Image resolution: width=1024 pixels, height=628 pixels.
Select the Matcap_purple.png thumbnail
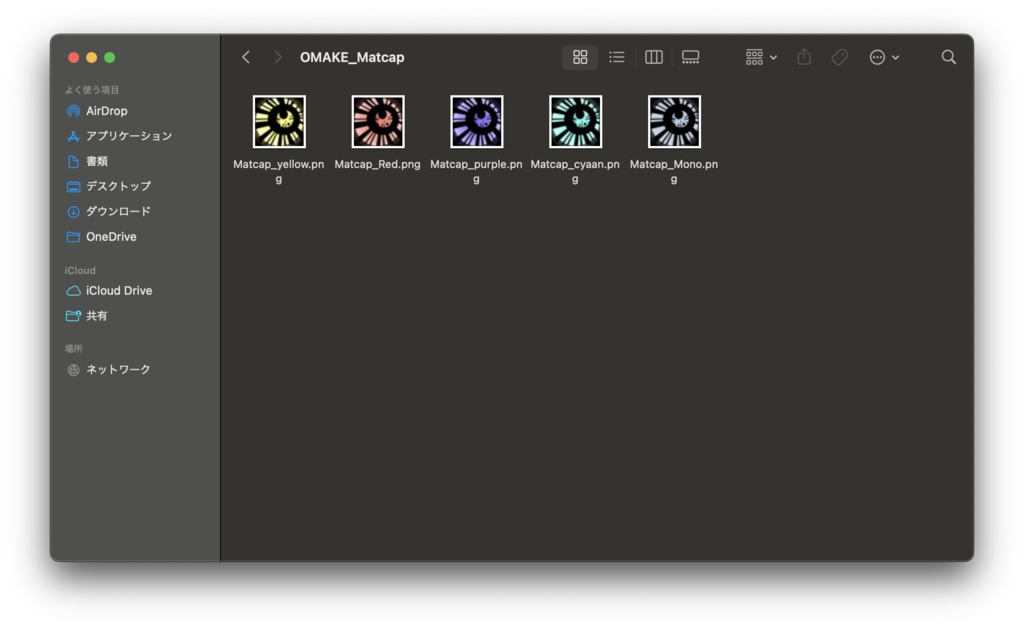pos(477,121)
